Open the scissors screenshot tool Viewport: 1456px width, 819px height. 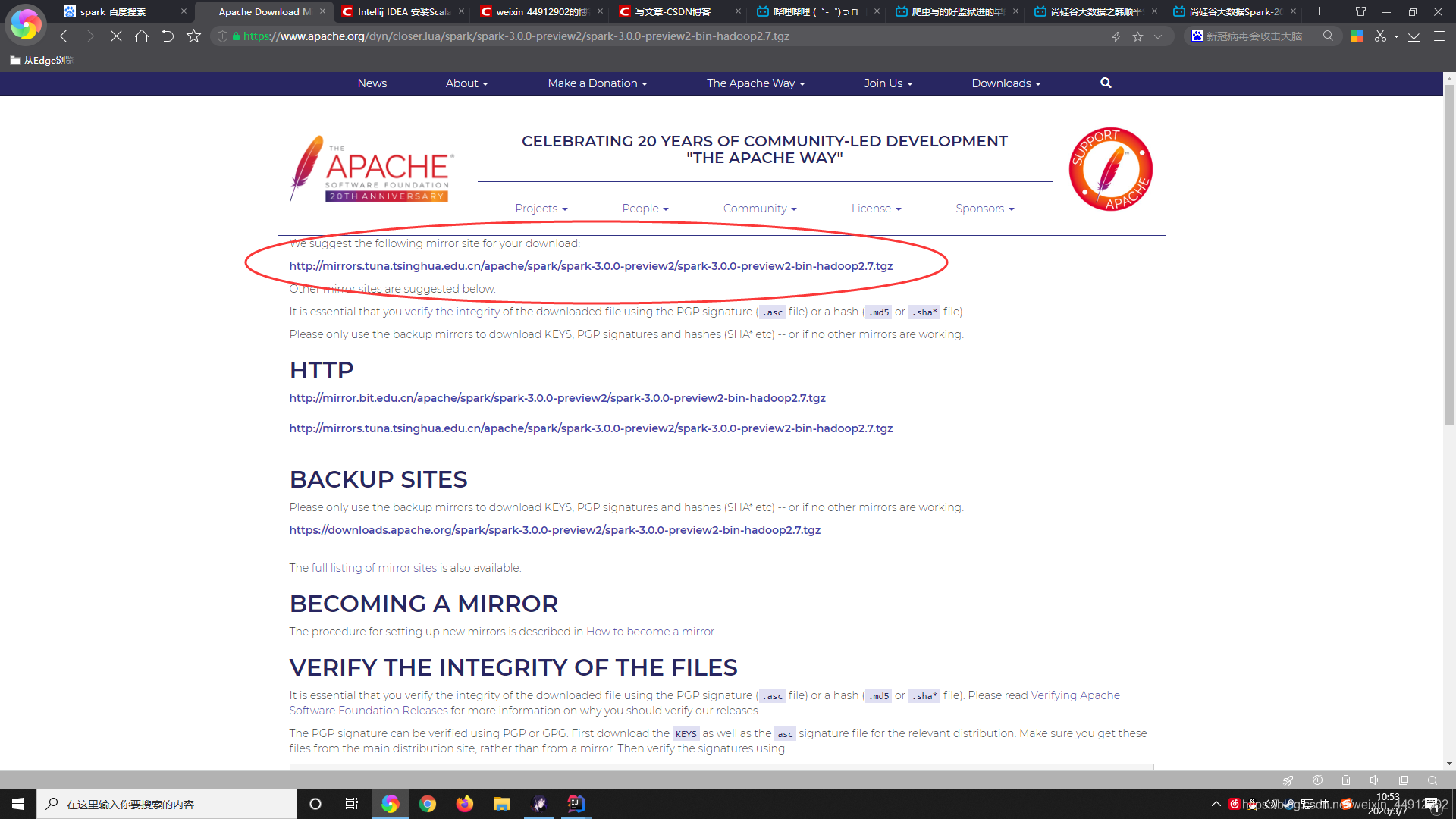point(1380,36)
